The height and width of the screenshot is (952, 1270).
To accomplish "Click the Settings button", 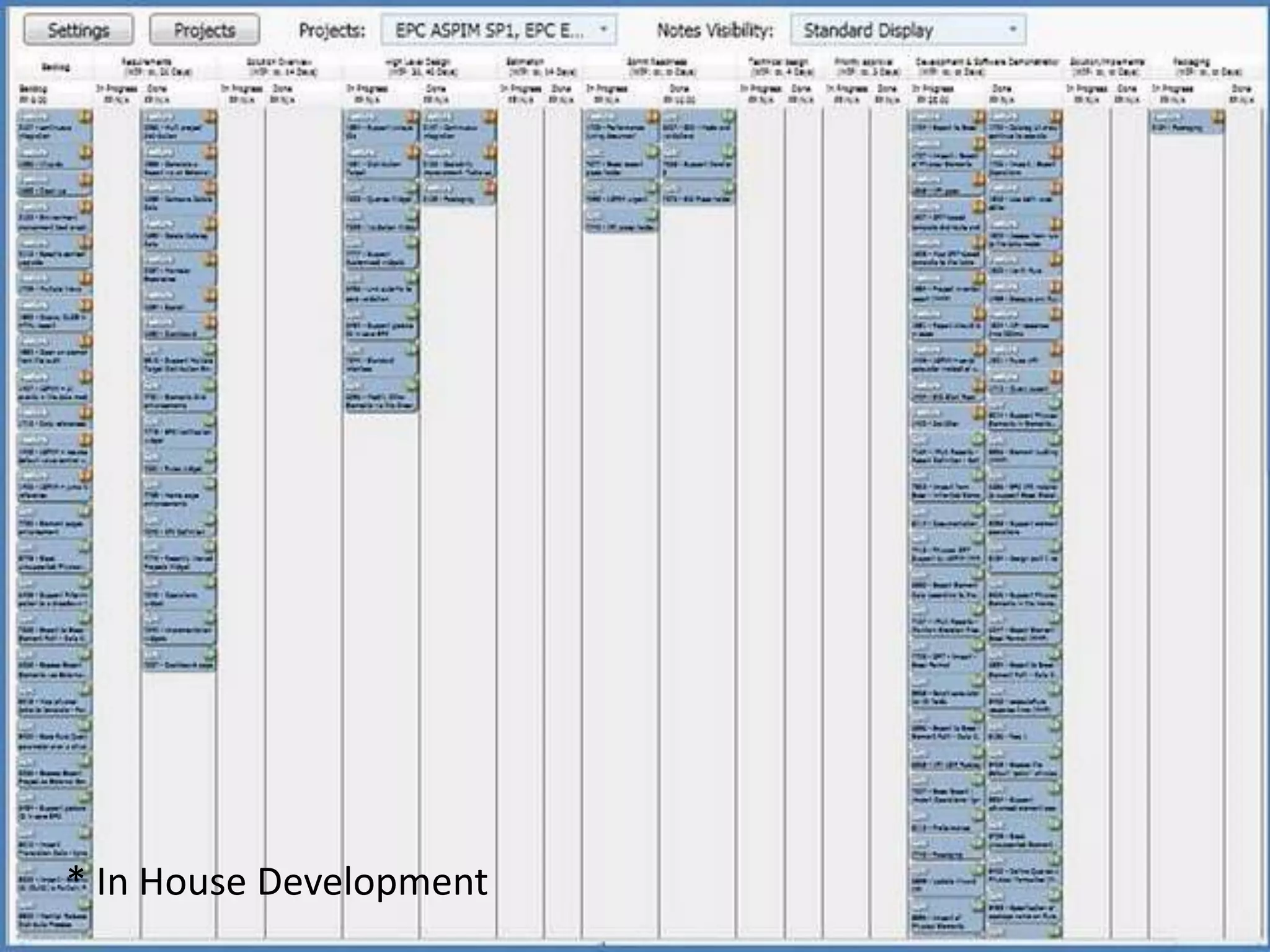I will 78,30.
